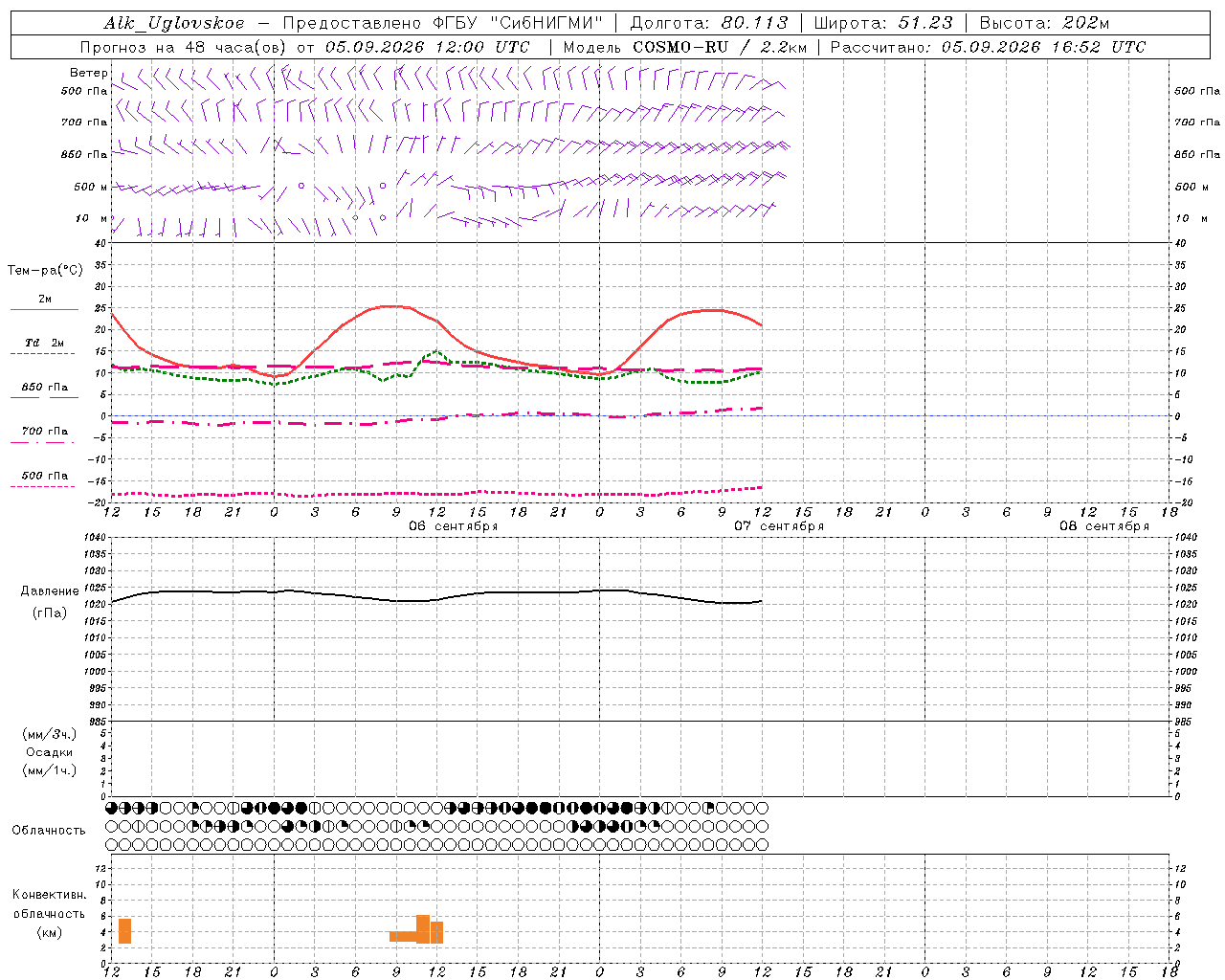
Task: Click the Aik_Uglovskoe station title
Action: 174,23
